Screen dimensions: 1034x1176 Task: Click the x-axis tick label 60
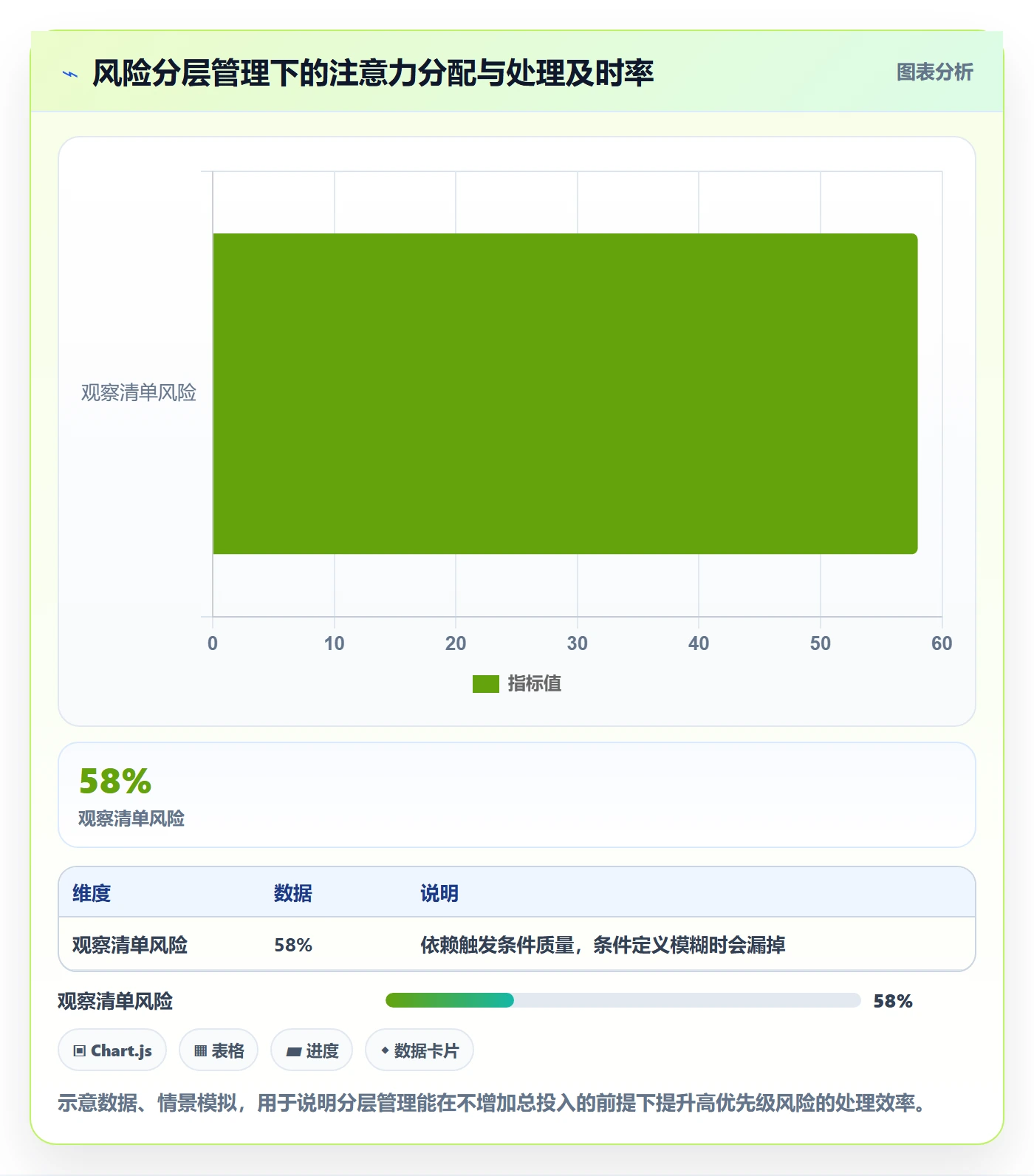coord(942,643)
